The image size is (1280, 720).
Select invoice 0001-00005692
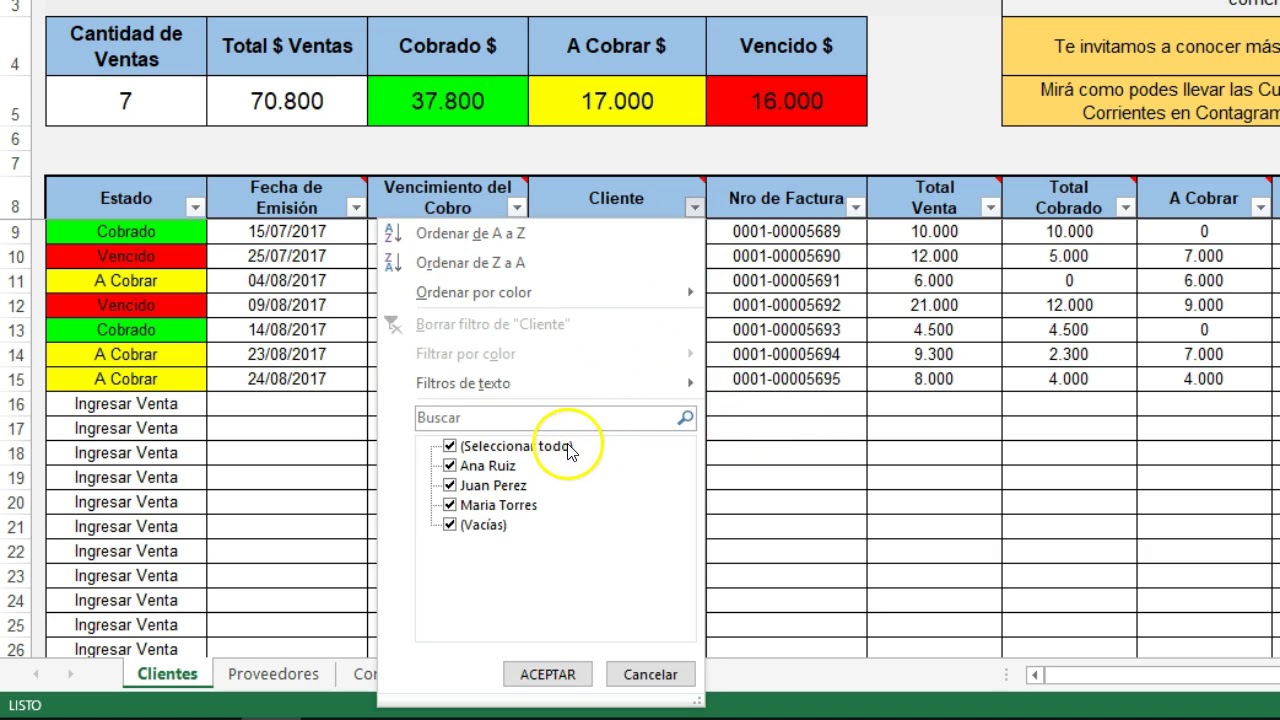click(786, 305)
